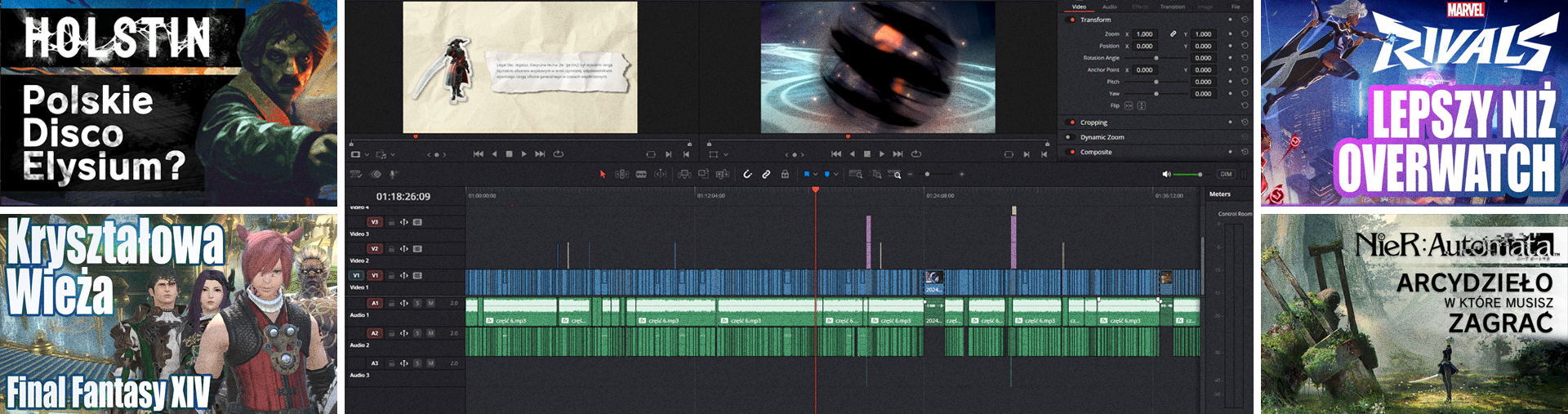Image resolution: width=1568 pixels, height=414 pixels.
Task: Select the arrow Selection mode tool
Action: (603, 174)
